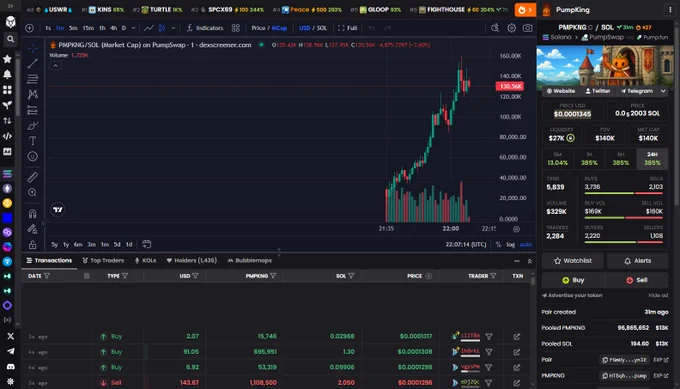Open the Watchlist star icon in sidebar
Image resolution: width=680 pixels, height=389 pixels.
[7, 59]
